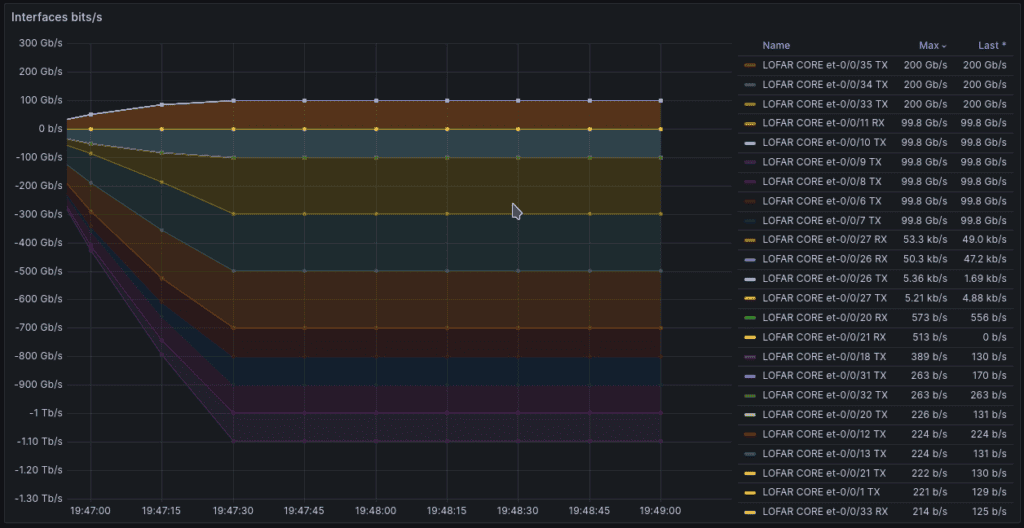Click the et-0/0/8 TX legend color swatch
The image size is (1024, 528).
(x=750, y=182)
